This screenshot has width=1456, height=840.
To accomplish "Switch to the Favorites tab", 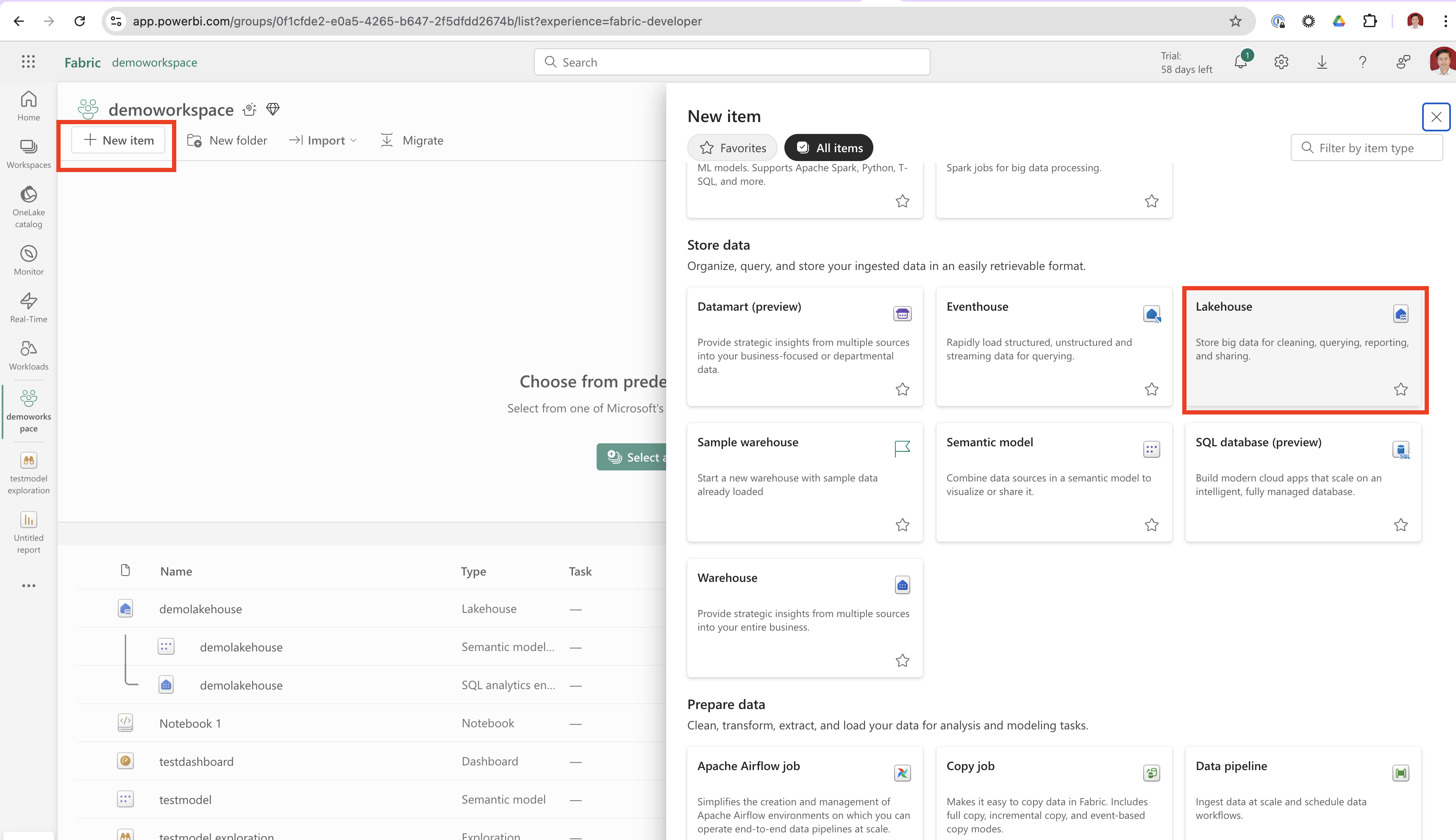I will [732, 147].
